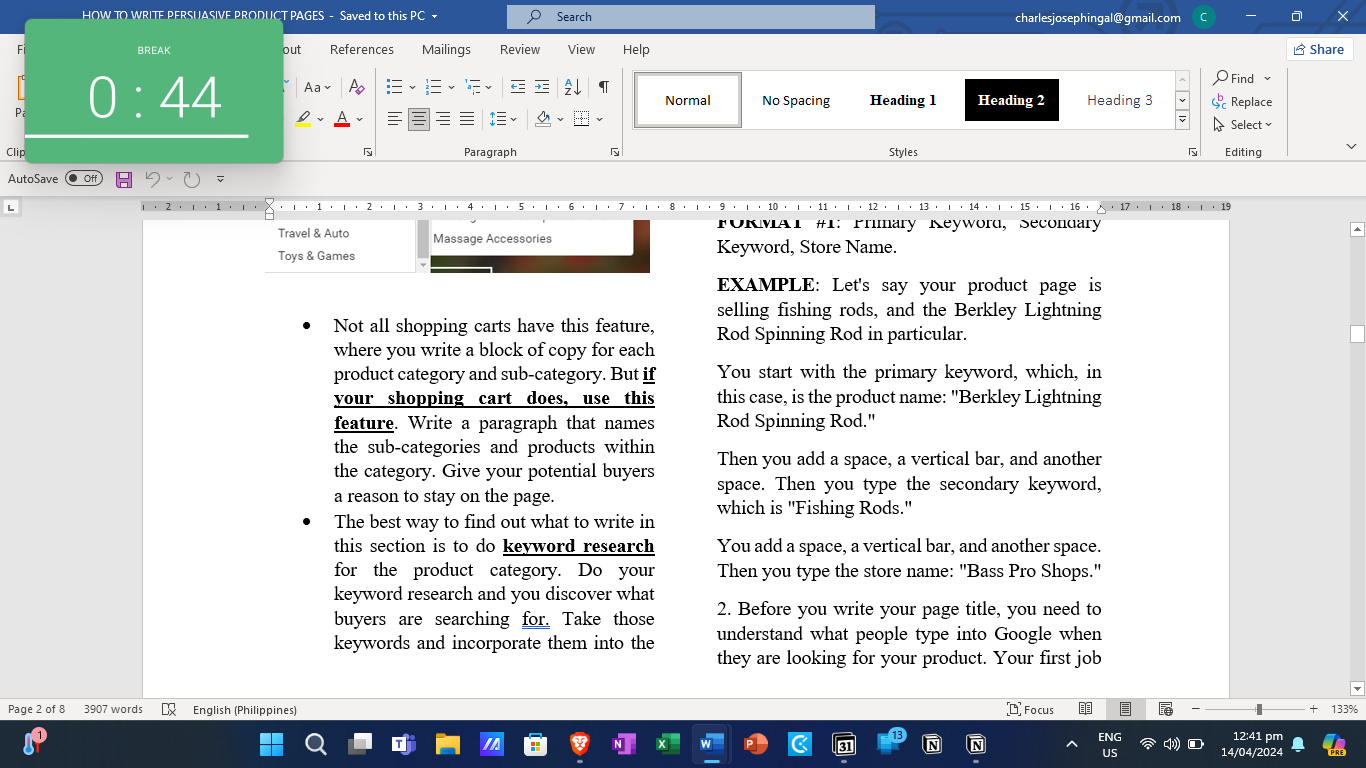
Task: Open the References tab
Action: click(x=362, y=49)
